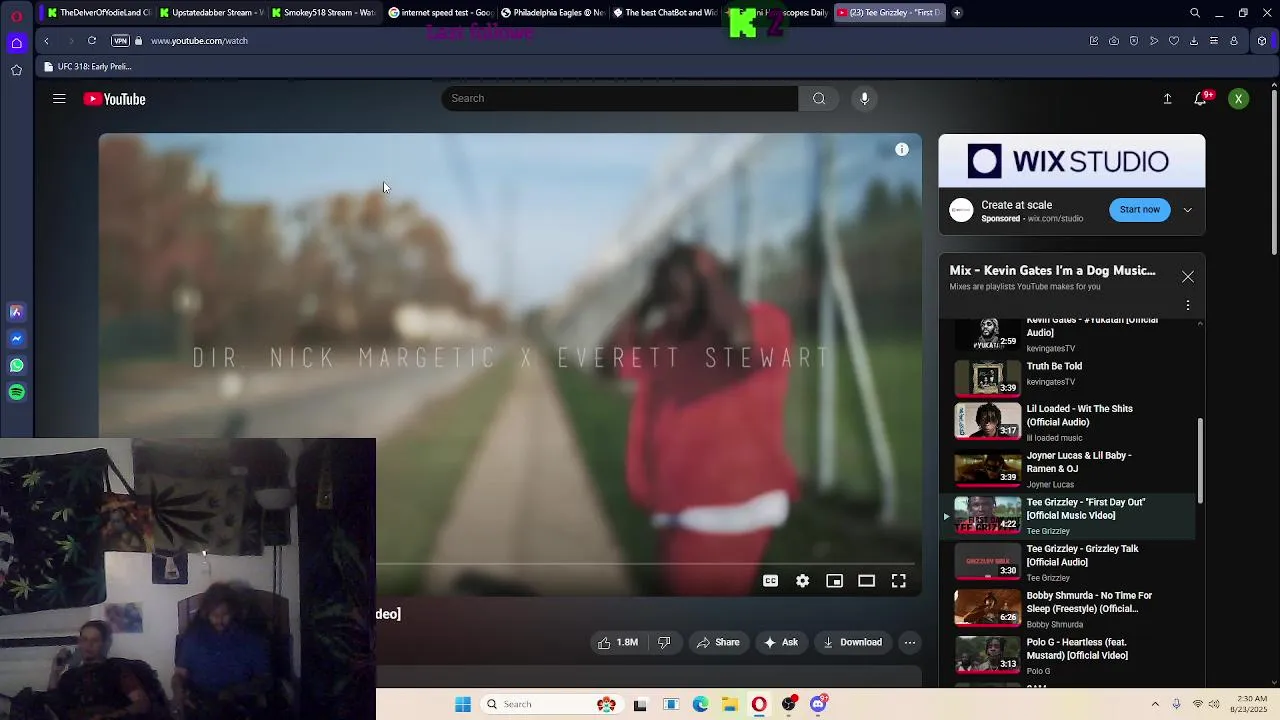Open browser tab search magnifier
Screen dimensions: 1280x720
[1195, 13]
